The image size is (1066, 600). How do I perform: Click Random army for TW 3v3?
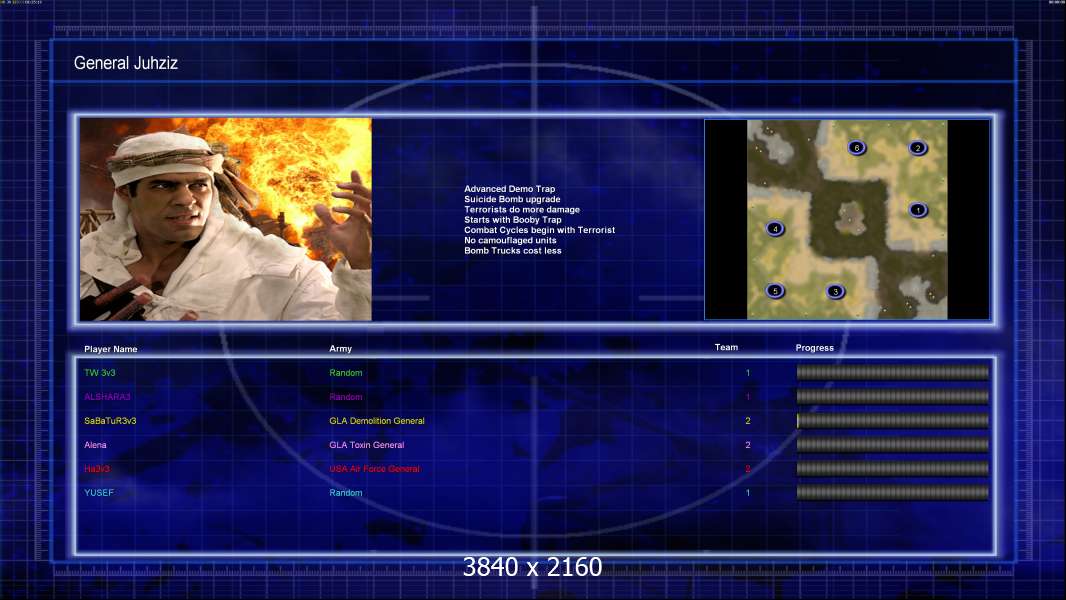click(346, 373)
